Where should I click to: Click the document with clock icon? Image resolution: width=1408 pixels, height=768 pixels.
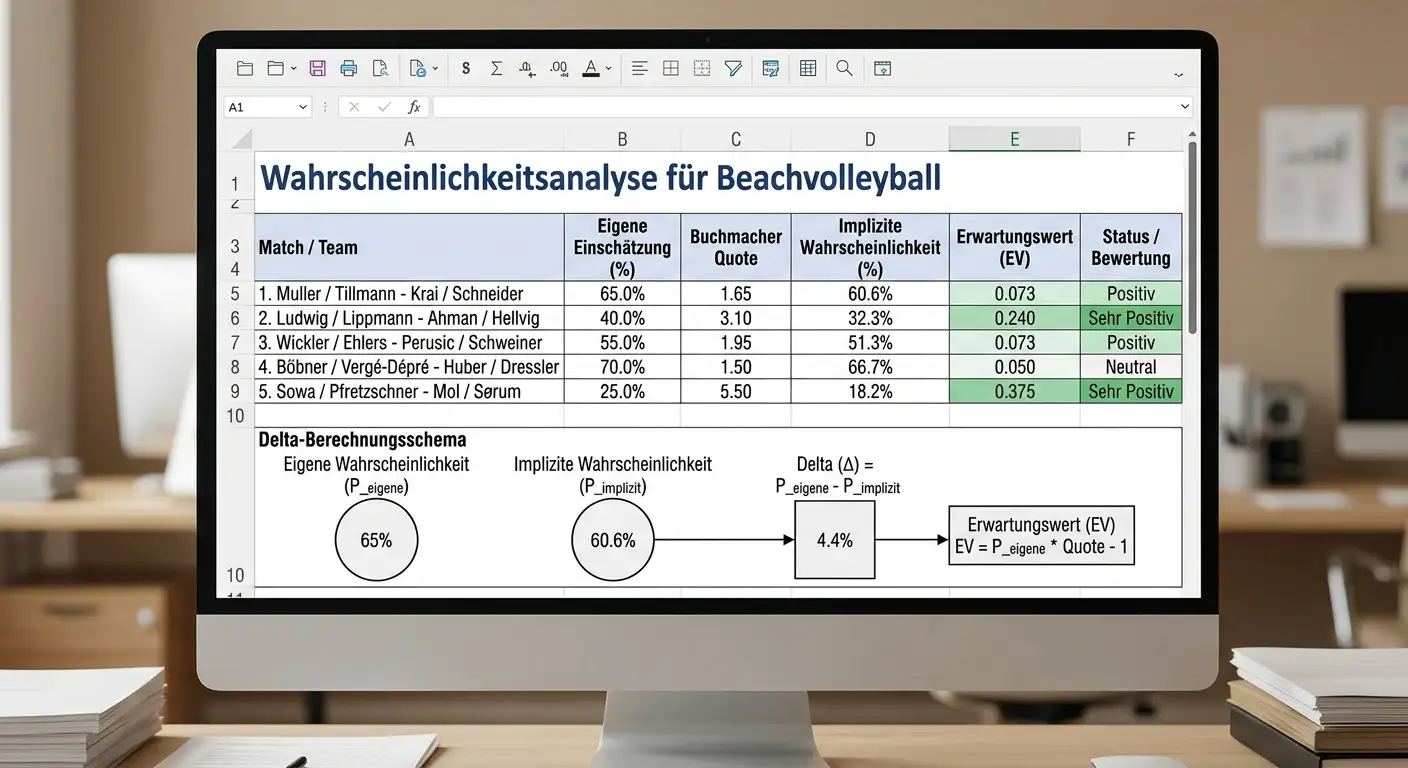[x=418, y=69]
